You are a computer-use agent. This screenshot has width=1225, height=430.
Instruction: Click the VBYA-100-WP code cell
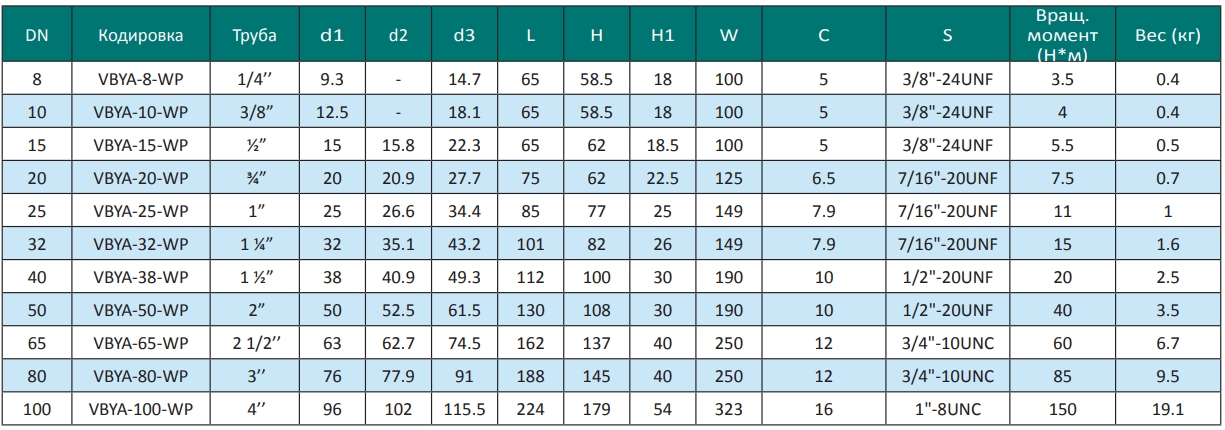[141, 409]
